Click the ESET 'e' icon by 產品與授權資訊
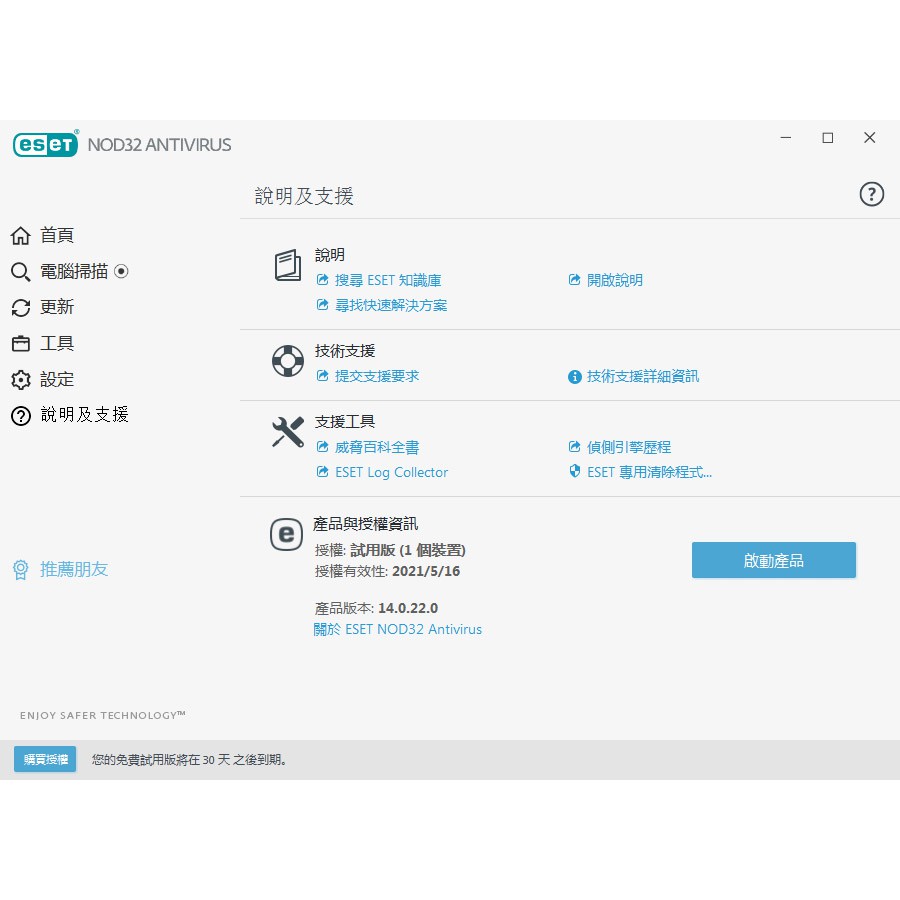 [x=286, y=534]
